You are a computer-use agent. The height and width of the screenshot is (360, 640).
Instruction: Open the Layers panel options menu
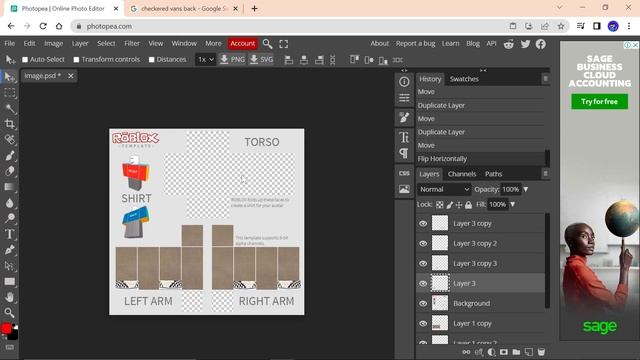545,174
